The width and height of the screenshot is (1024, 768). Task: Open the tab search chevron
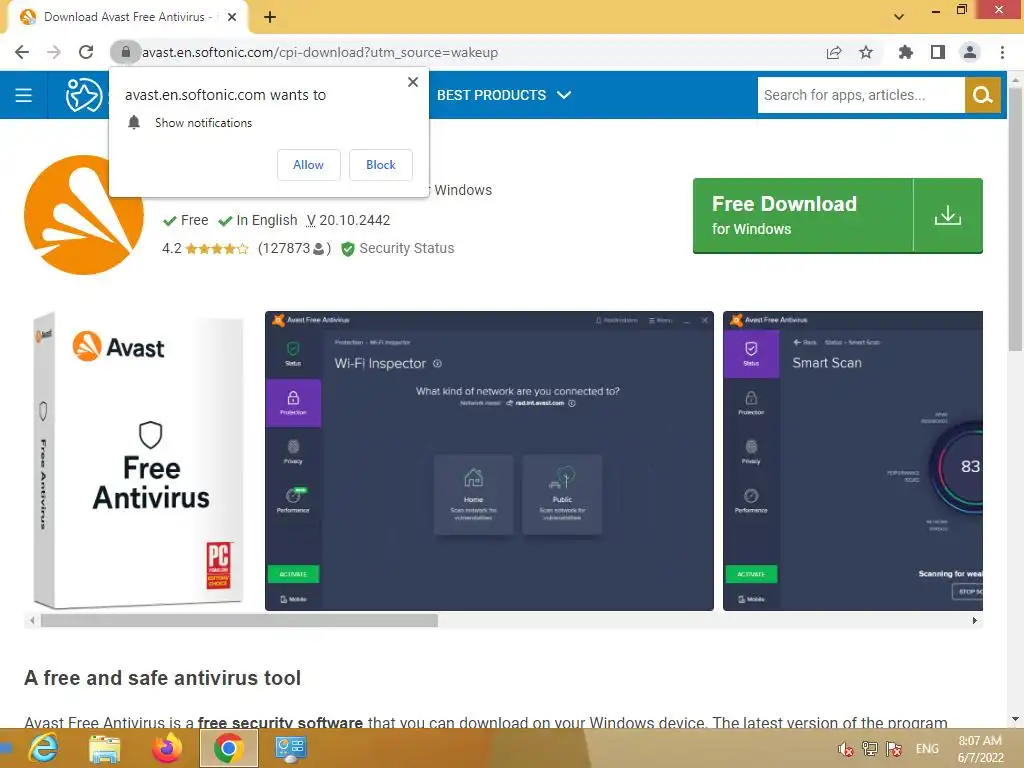click(899, 17)
